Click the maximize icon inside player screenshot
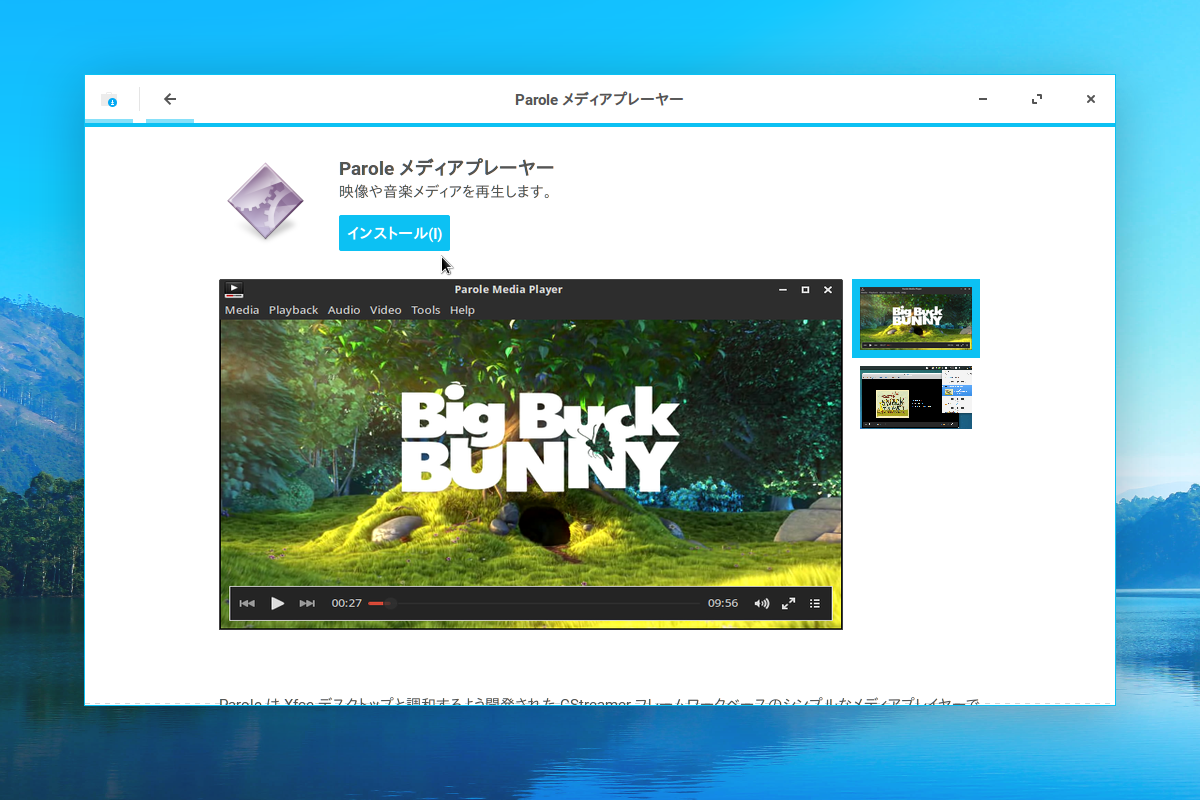1200x800 pixels. tap(805, 290)
